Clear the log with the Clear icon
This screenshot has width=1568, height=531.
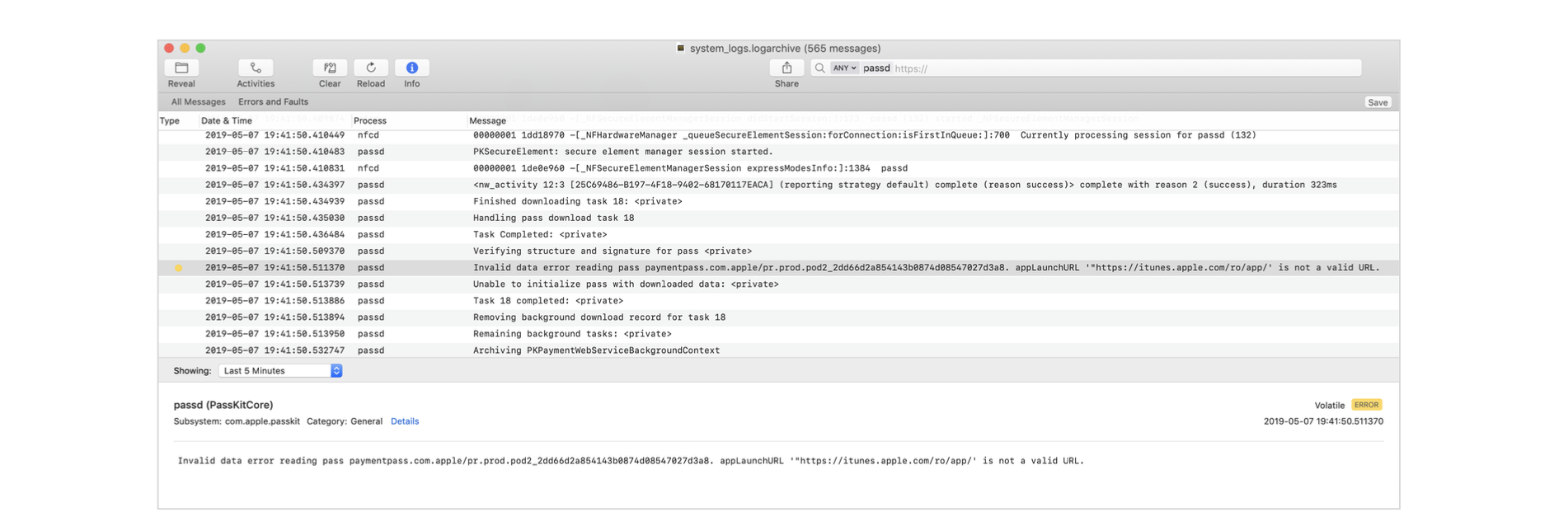click(330, 68)
